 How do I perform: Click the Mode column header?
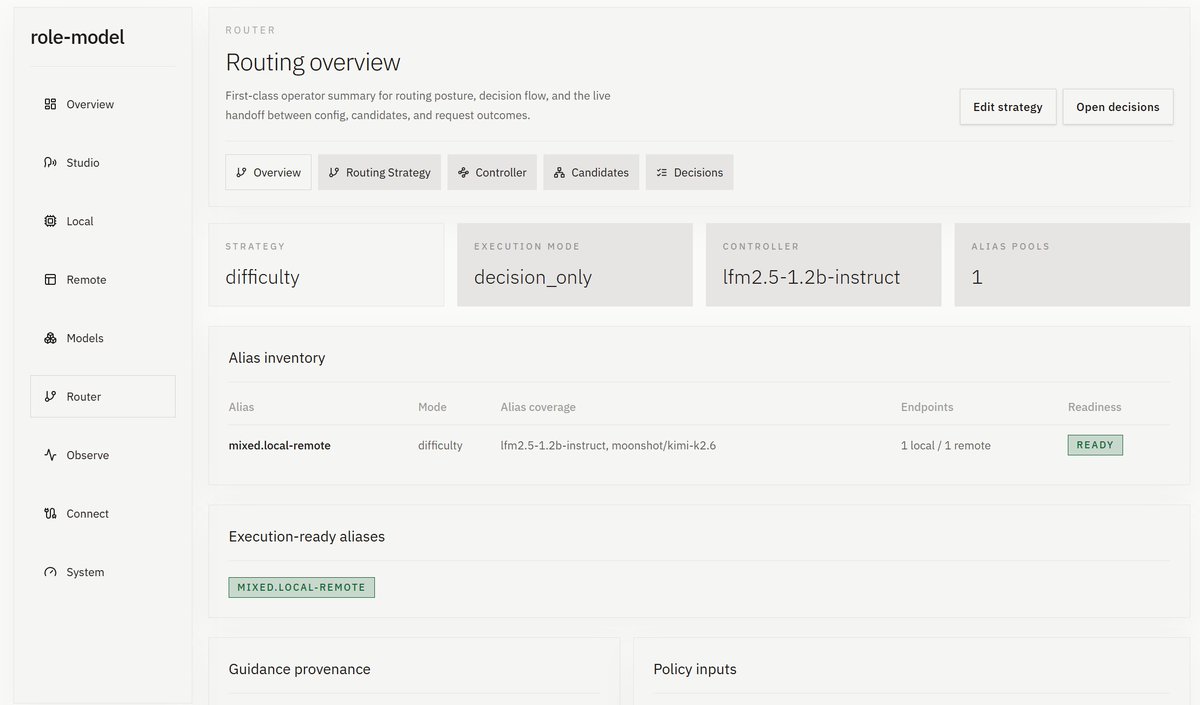click(x=432, y=407)
